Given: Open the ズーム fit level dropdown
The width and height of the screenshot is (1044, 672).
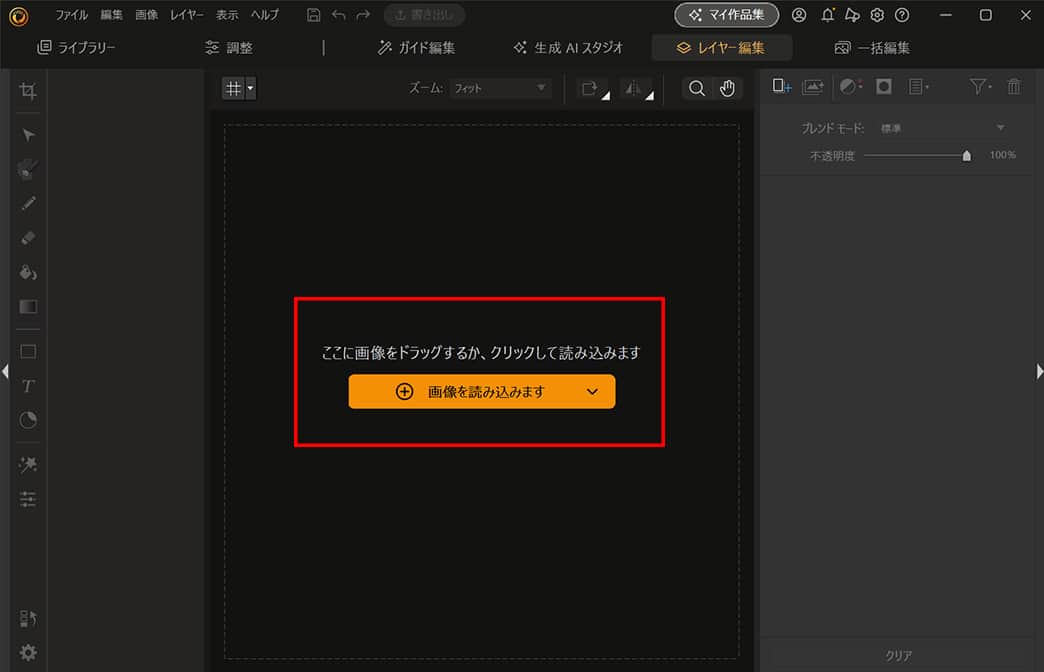Looking at the screenshot, I should (500, 88).
